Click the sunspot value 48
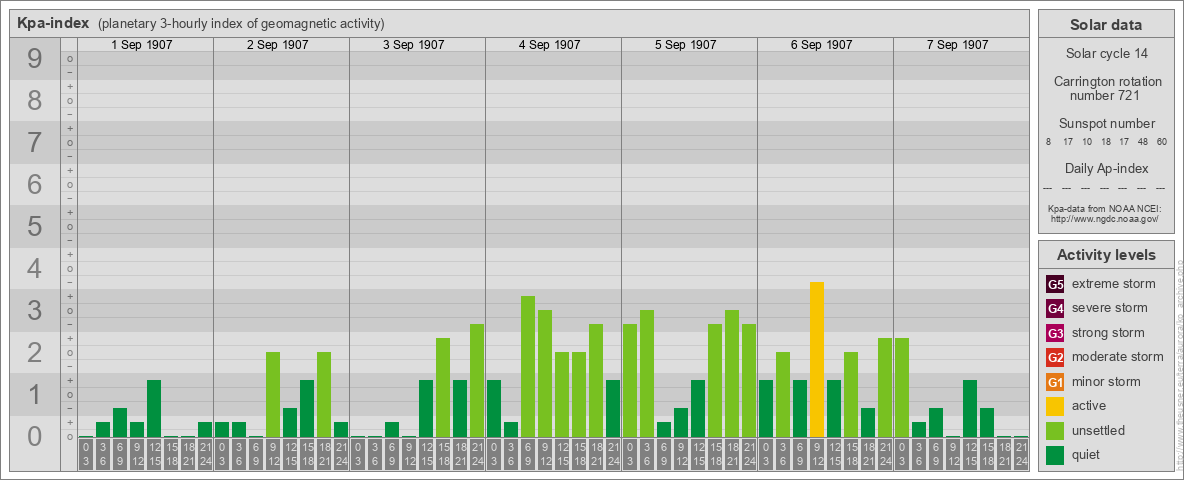Screen dimensions: 1184x480 click(x=1142, y=142)
